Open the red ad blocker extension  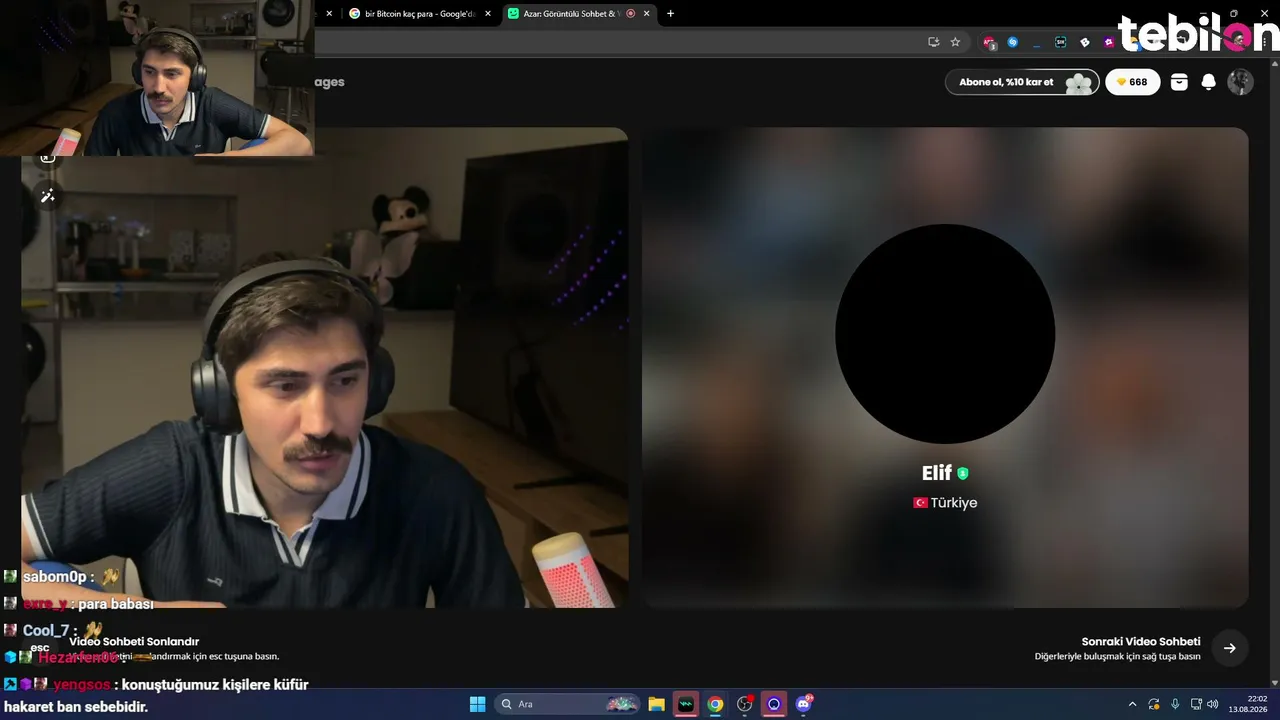[x=989, y=42]
